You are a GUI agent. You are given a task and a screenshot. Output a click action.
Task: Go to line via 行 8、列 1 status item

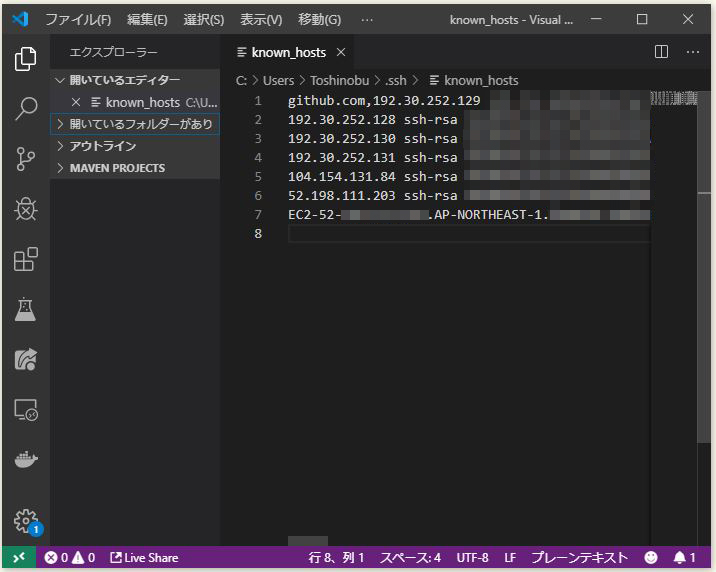click(336, 557)
